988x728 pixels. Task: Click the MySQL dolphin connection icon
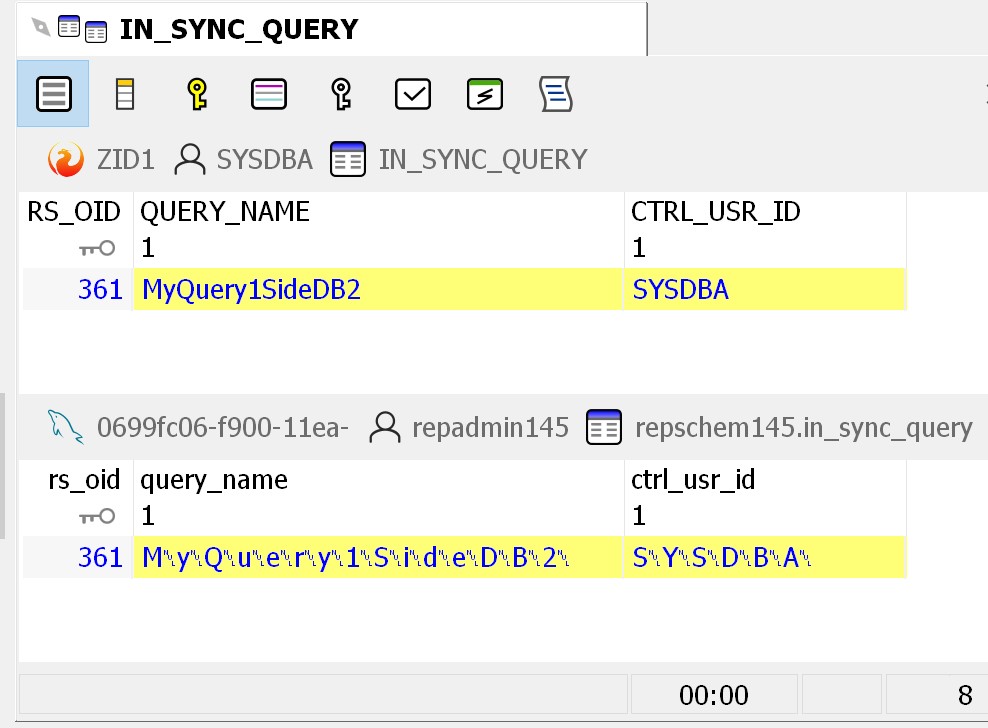[66, 428]
